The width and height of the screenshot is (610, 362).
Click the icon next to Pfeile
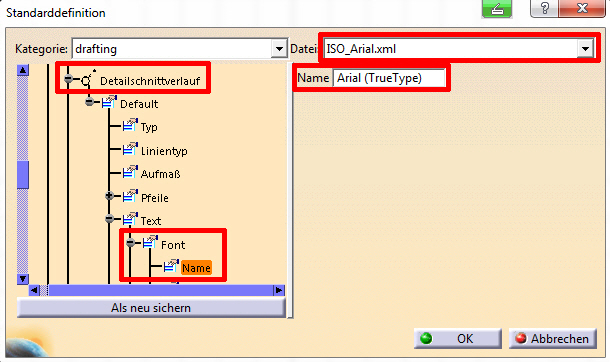[130, 196]
